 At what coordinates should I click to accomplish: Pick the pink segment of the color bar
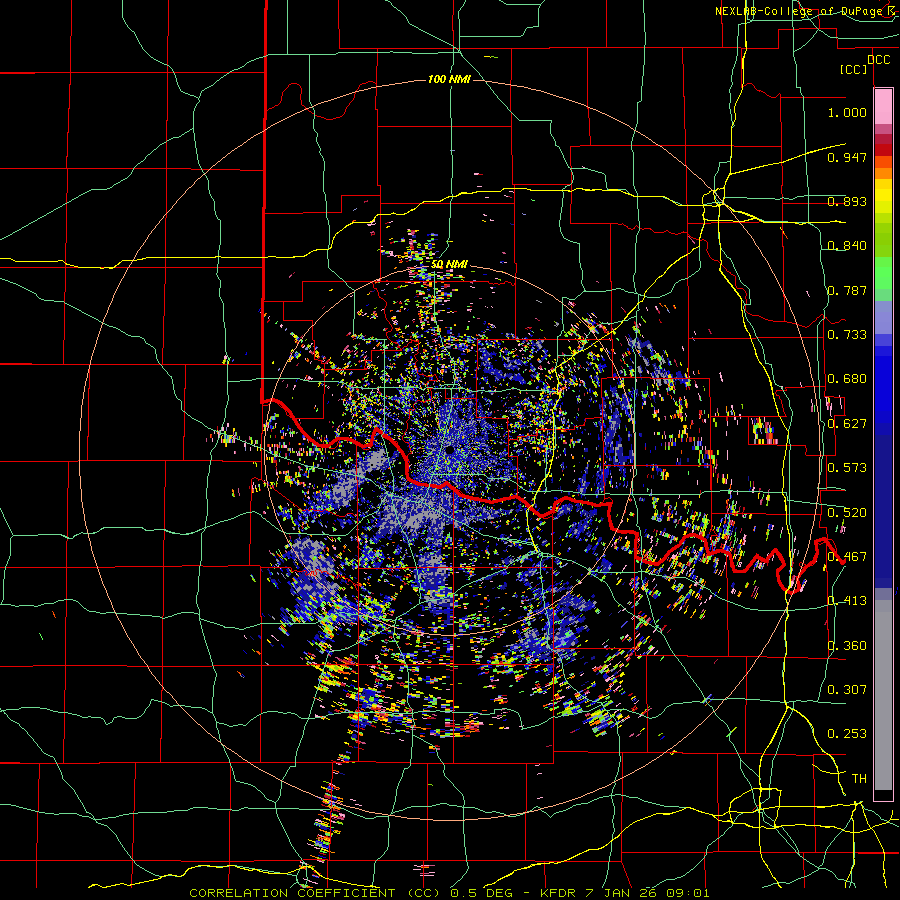pos(883,107)
